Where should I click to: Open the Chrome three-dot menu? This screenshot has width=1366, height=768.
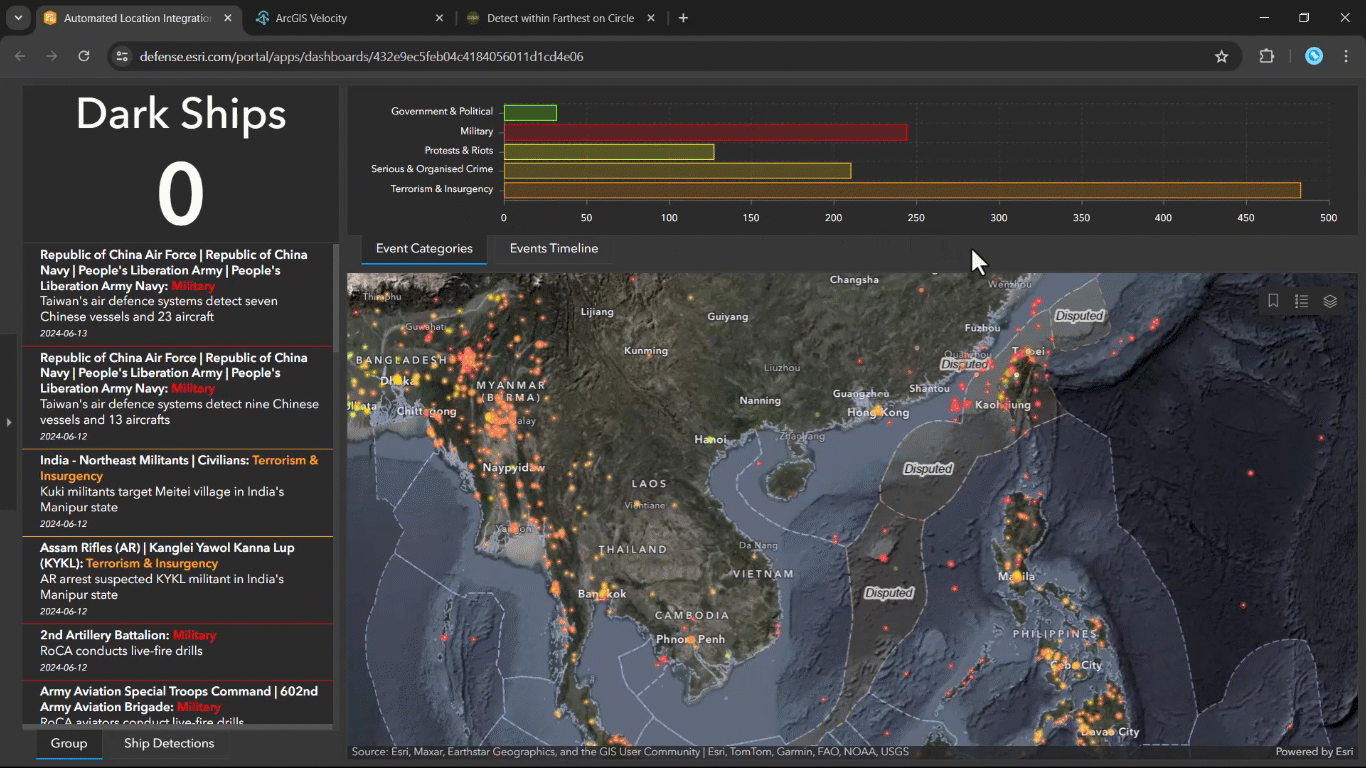coord(1345,56)
